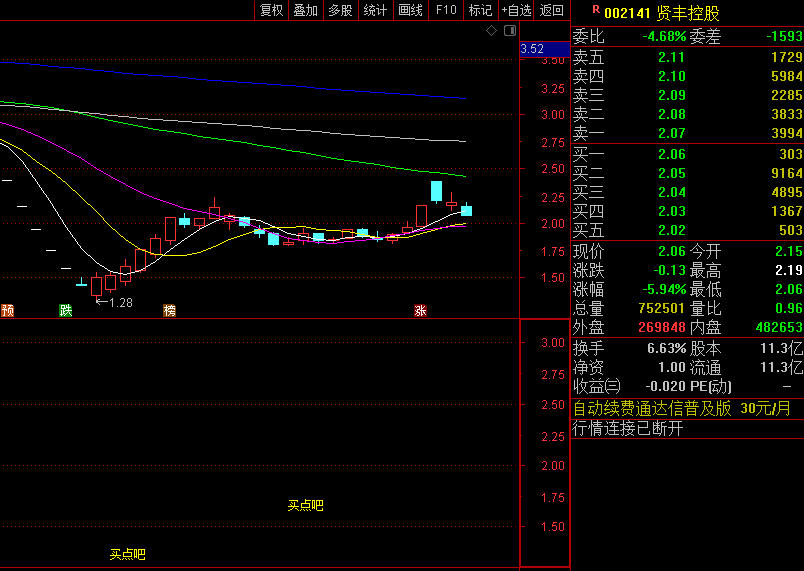Click the 买二 price 2.05
804x571 pixels.
(672, 173)
